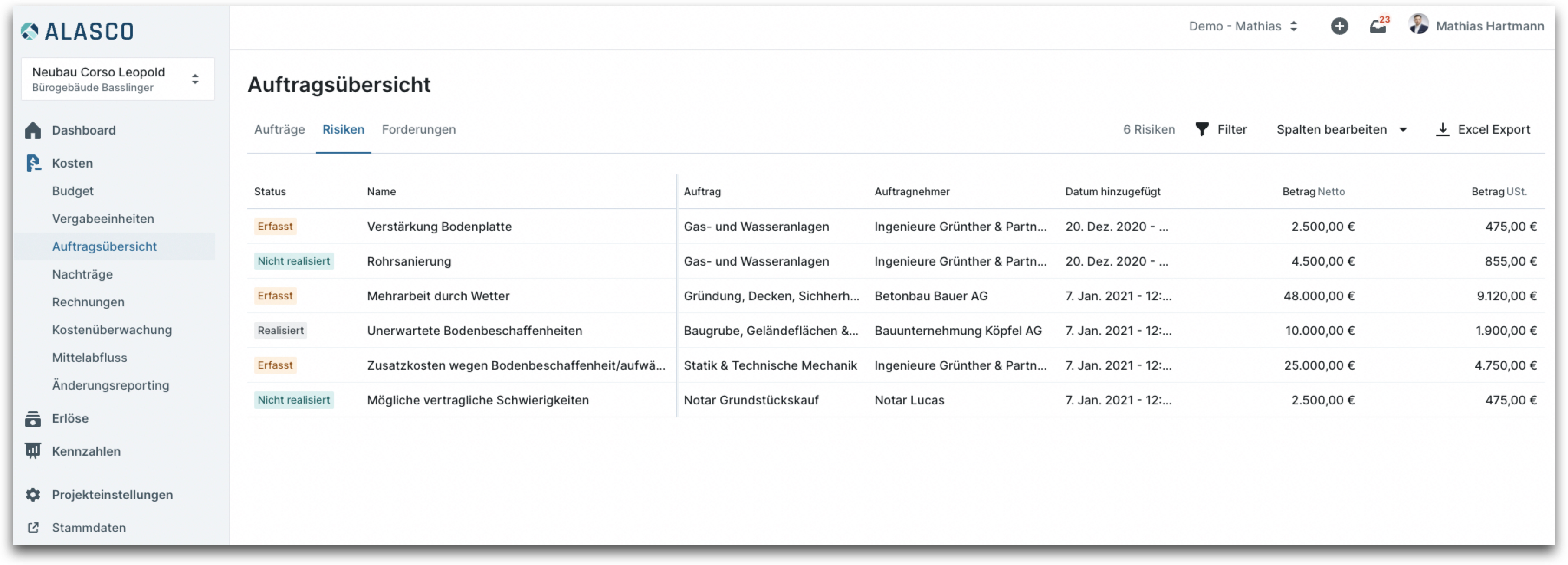
Task: Open Nachträge in the sidebar
Action: pyautogui.click(x=82, y=275)
